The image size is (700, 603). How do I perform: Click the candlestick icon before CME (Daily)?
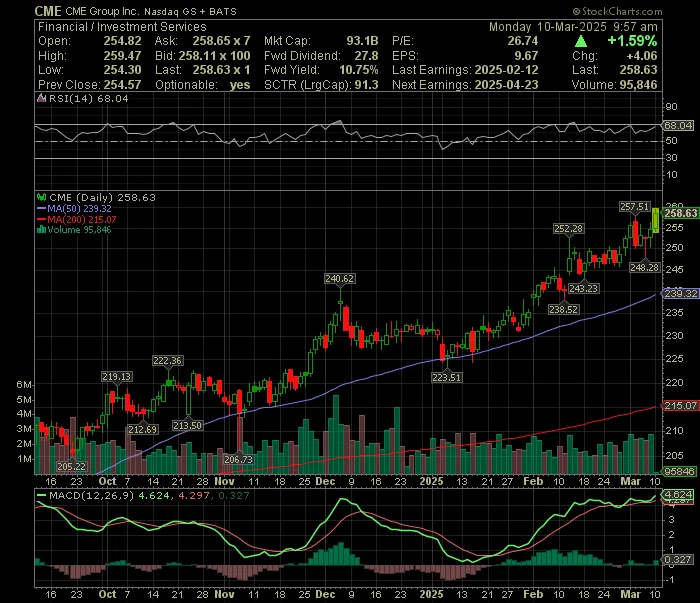point(42,197)
